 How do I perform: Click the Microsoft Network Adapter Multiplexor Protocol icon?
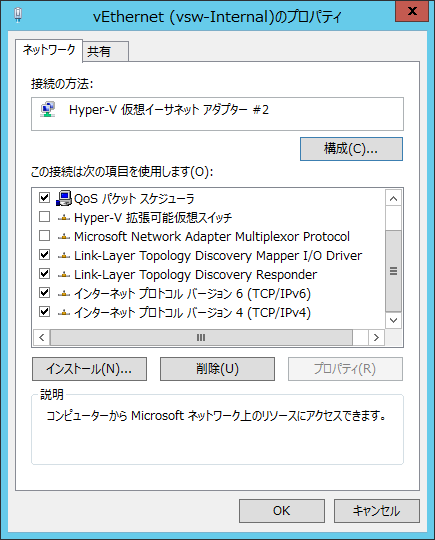(x=64, y=237)
